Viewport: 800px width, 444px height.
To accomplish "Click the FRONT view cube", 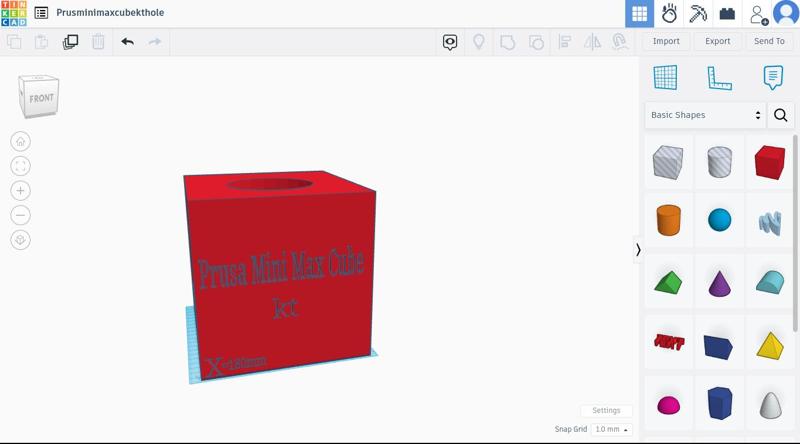I will tap(39, 96).
